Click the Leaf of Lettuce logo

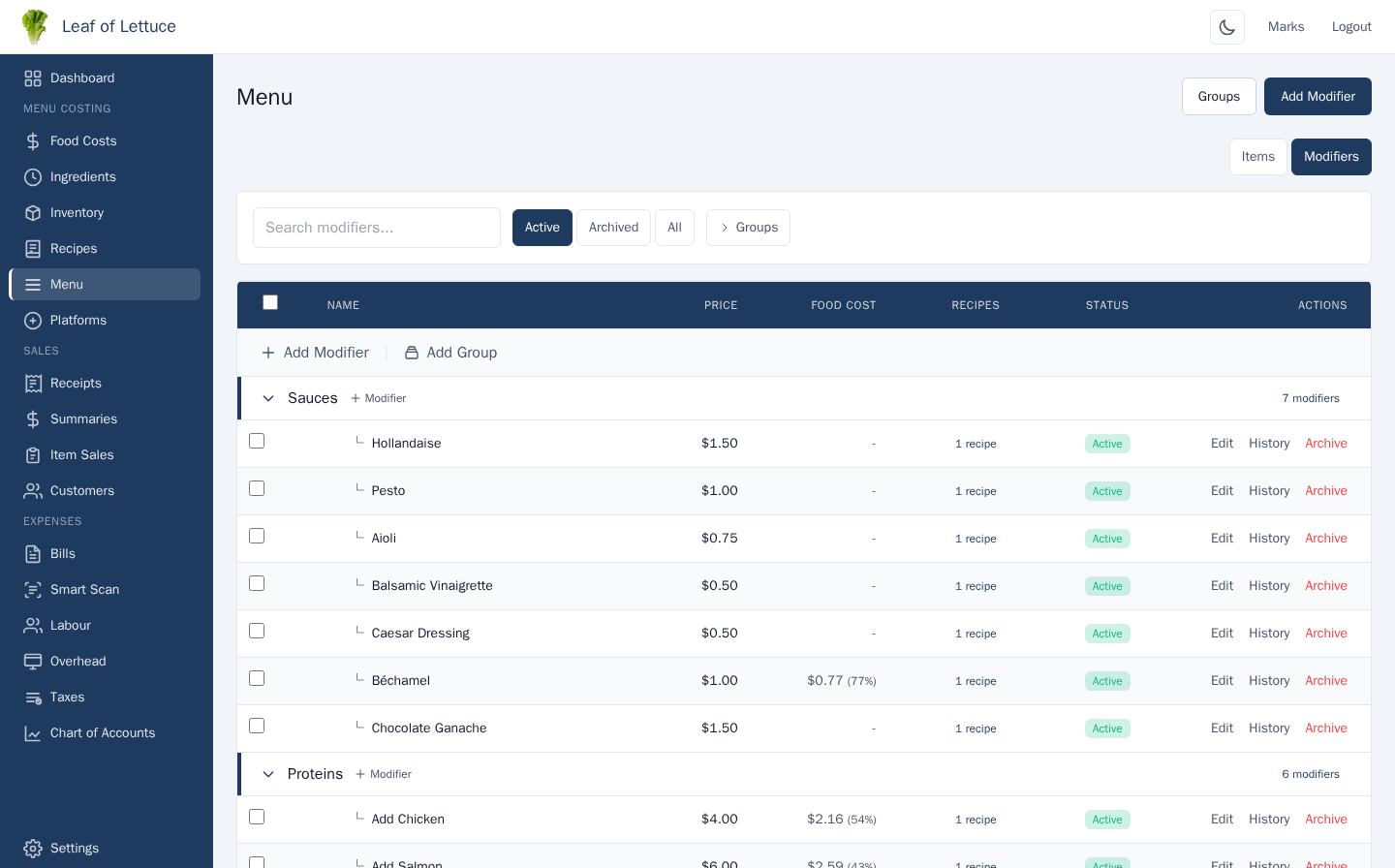pos(35,27)
